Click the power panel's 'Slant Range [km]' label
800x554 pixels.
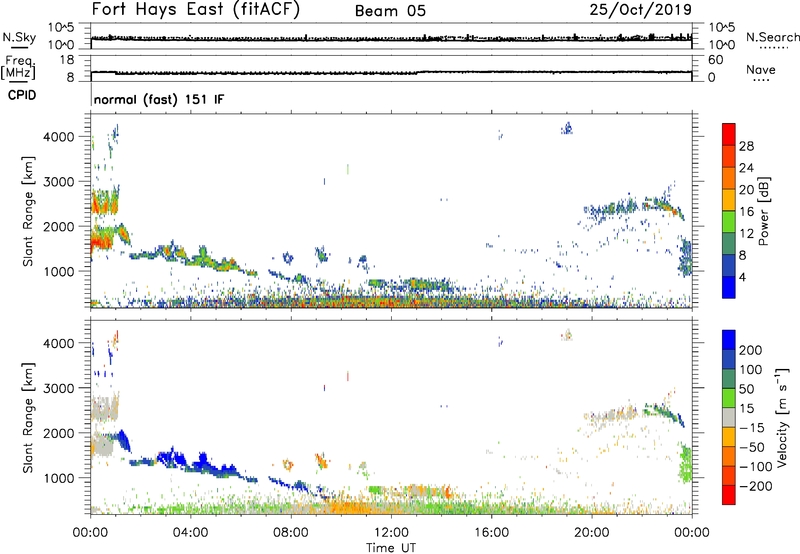tap(28, 211)
